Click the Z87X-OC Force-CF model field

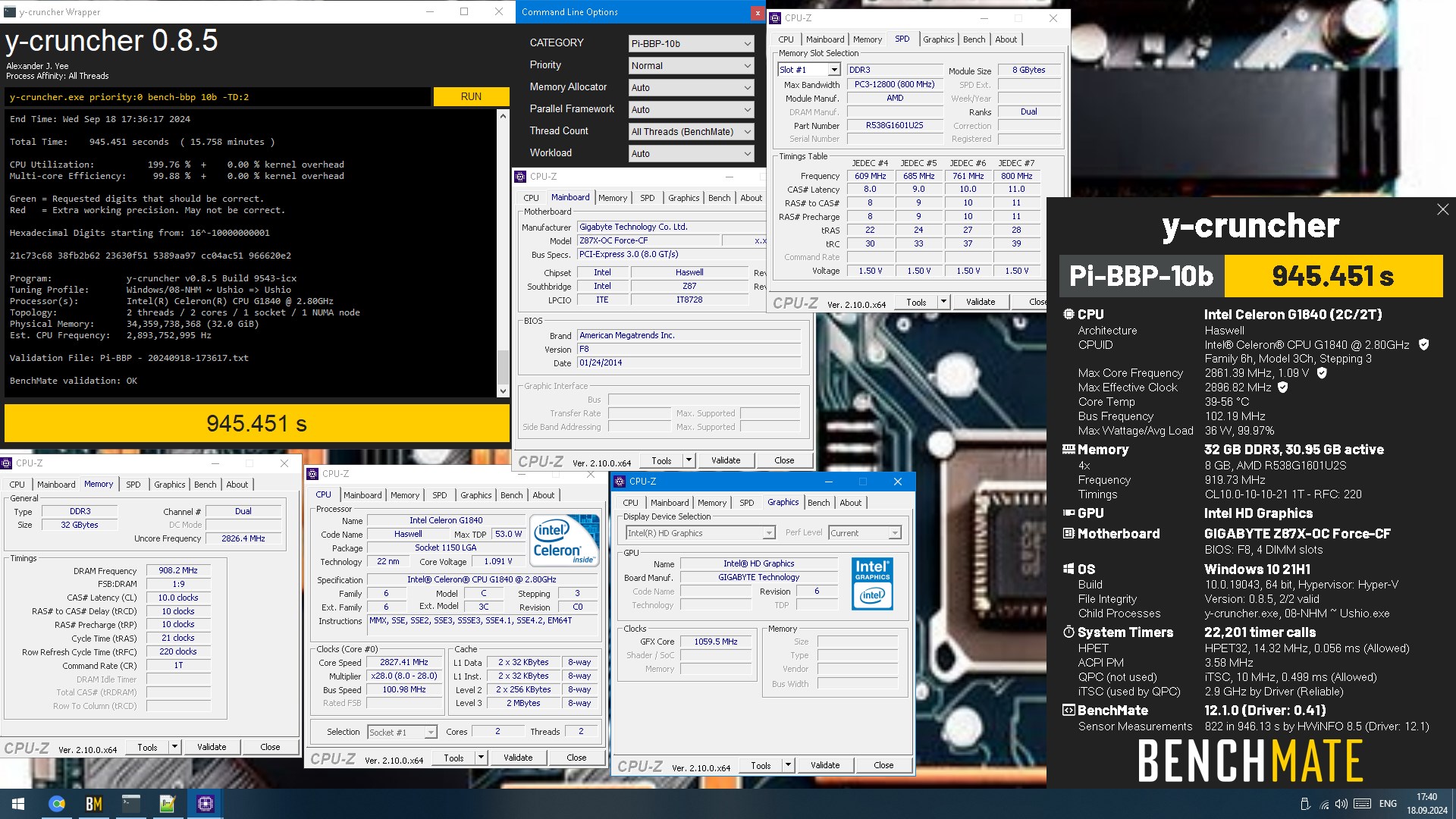pyautogui.click(x=648, y=240)
